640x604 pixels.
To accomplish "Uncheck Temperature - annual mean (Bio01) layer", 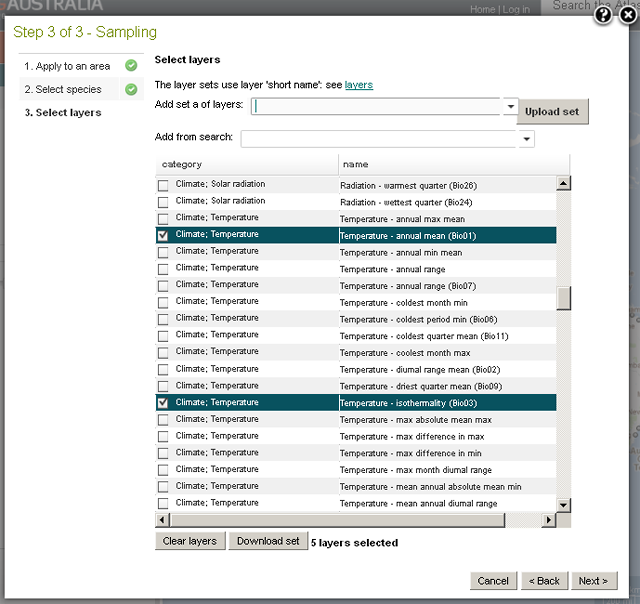I will (163, 235).
